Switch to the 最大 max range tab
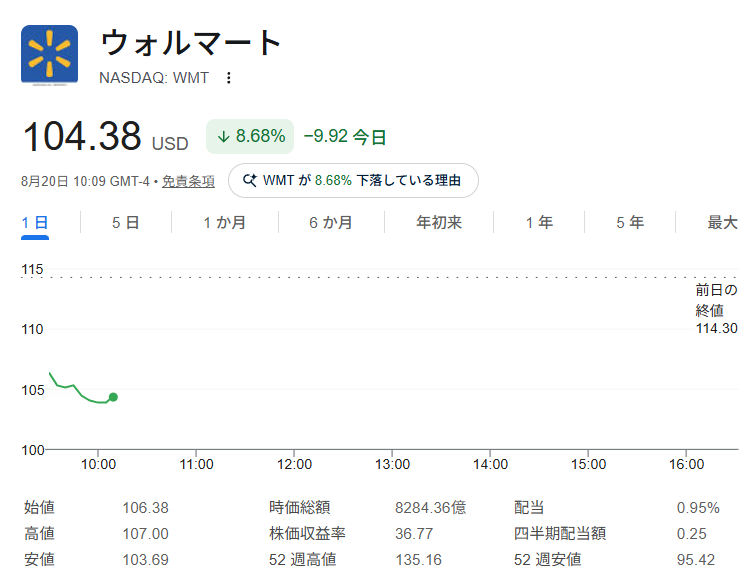Image resolution: width=751 pixels, height=588 pixels. [x=722, y=223]
